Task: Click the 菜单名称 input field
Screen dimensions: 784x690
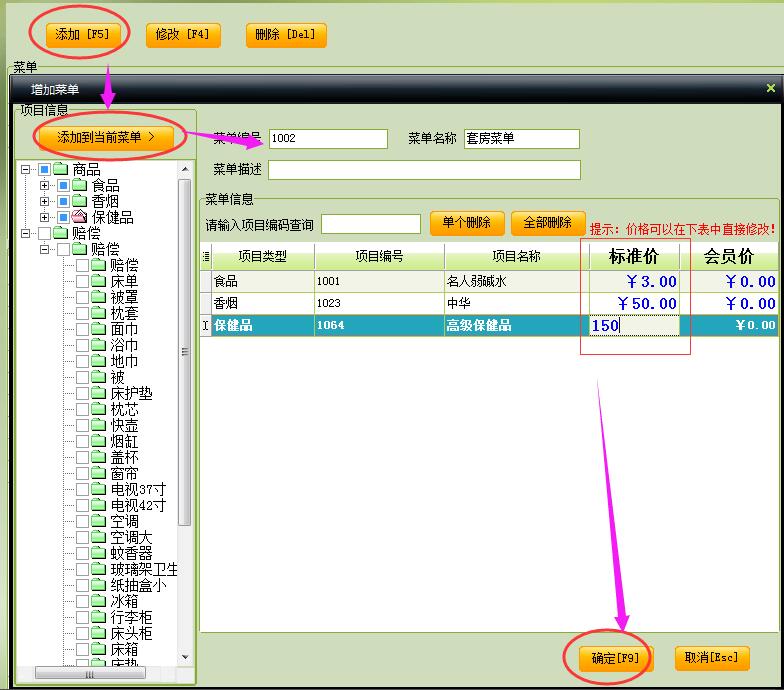Action: [522, 138]
